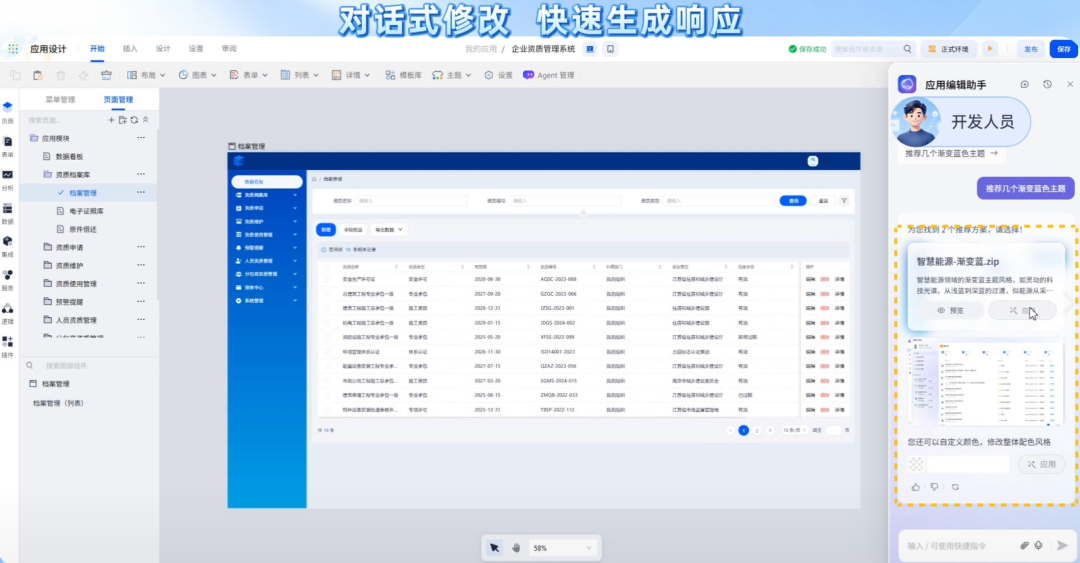This screenshot has width=1080, height=563.
Task: Click 预览 on the 智慧能源 theme card
Action: (x=951, y=311)
